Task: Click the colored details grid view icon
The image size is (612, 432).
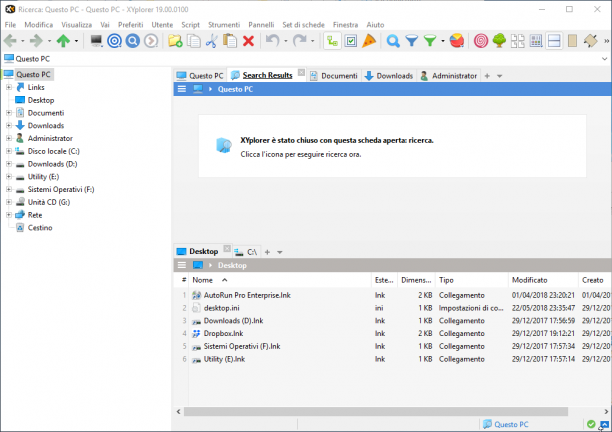Action: (x=536, y=41)
